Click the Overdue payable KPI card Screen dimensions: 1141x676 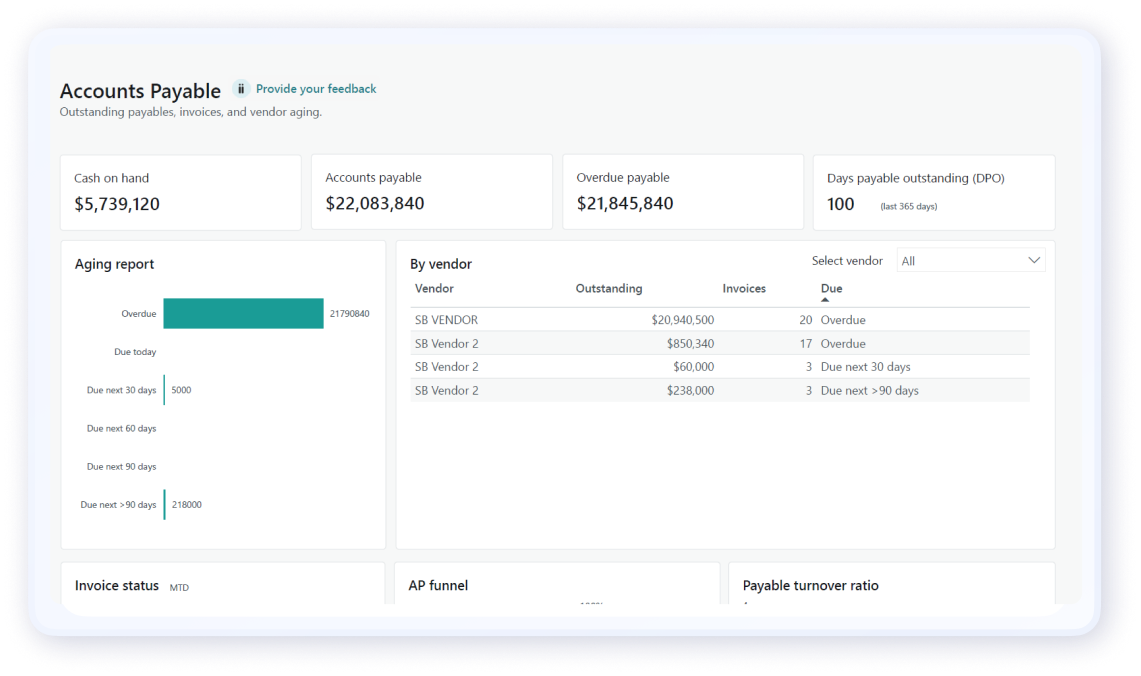[x=683, y=191]
